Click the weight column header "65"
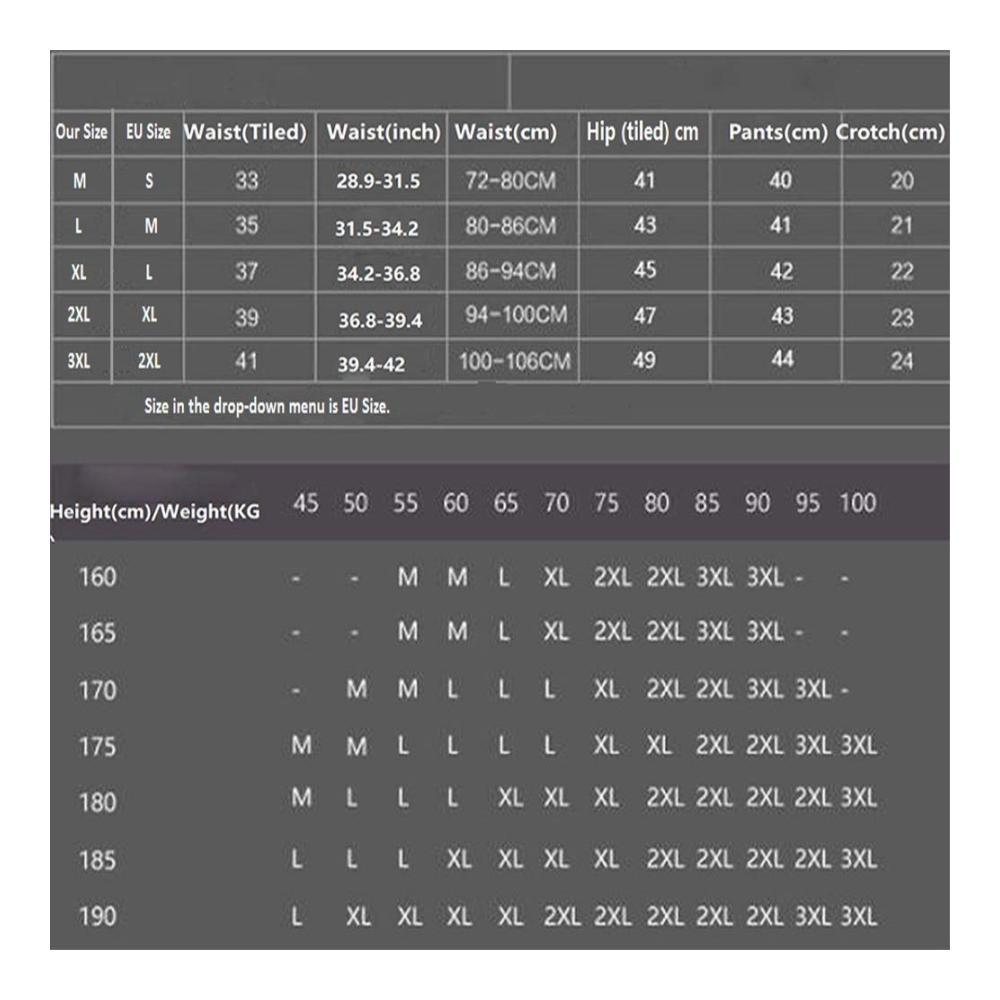Image resolution: width=1000 pixels, height=1000 pixels. click(506, 503)
